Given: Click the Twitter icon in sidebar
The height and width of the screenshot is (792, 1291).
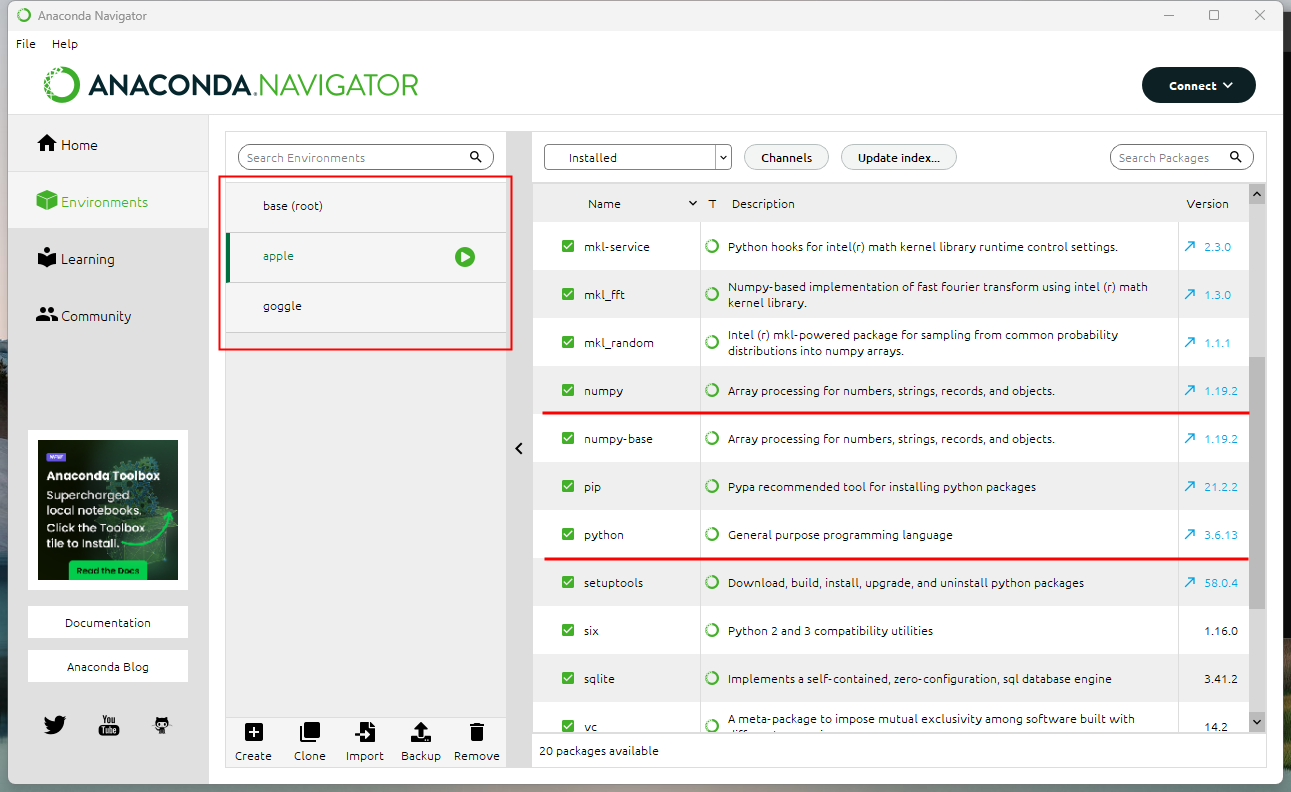Looking at the screenshot, I should pyautogui.click(x=55, y=726).
